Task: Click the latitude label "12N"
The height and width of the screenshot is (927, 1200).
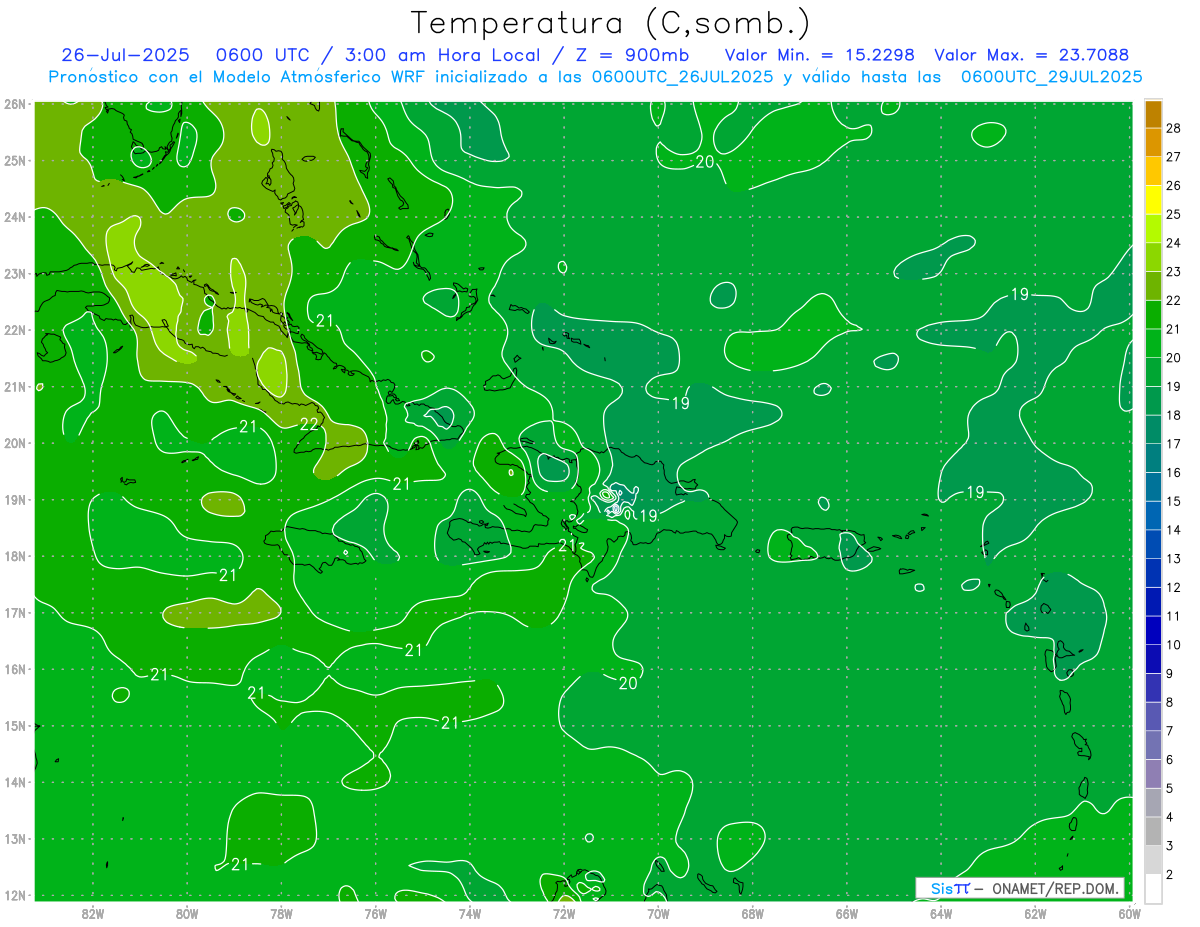Action: (14, 895)
